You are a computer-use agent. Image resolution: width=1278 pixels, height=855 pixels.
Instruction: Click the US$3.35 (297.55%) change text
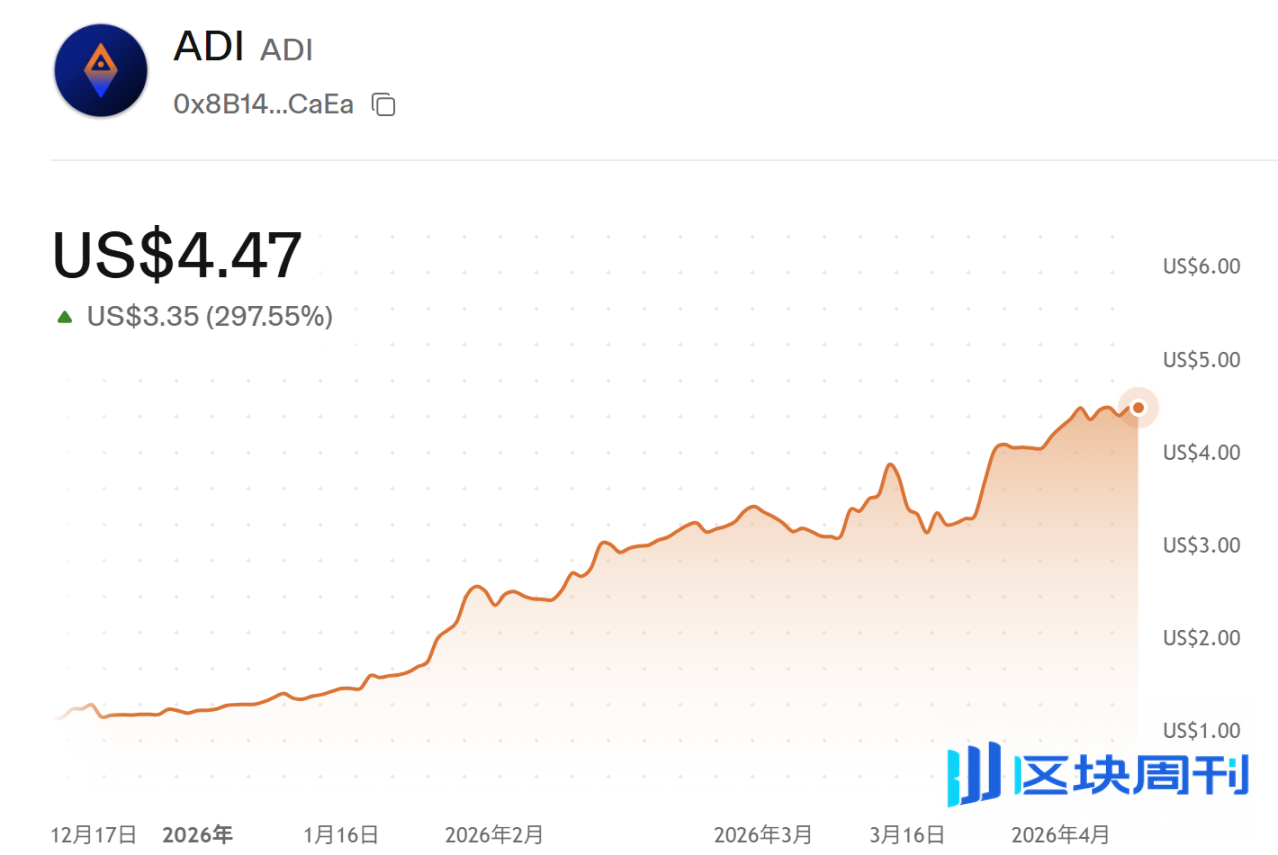pyautogui.click(x=210, y=317)
